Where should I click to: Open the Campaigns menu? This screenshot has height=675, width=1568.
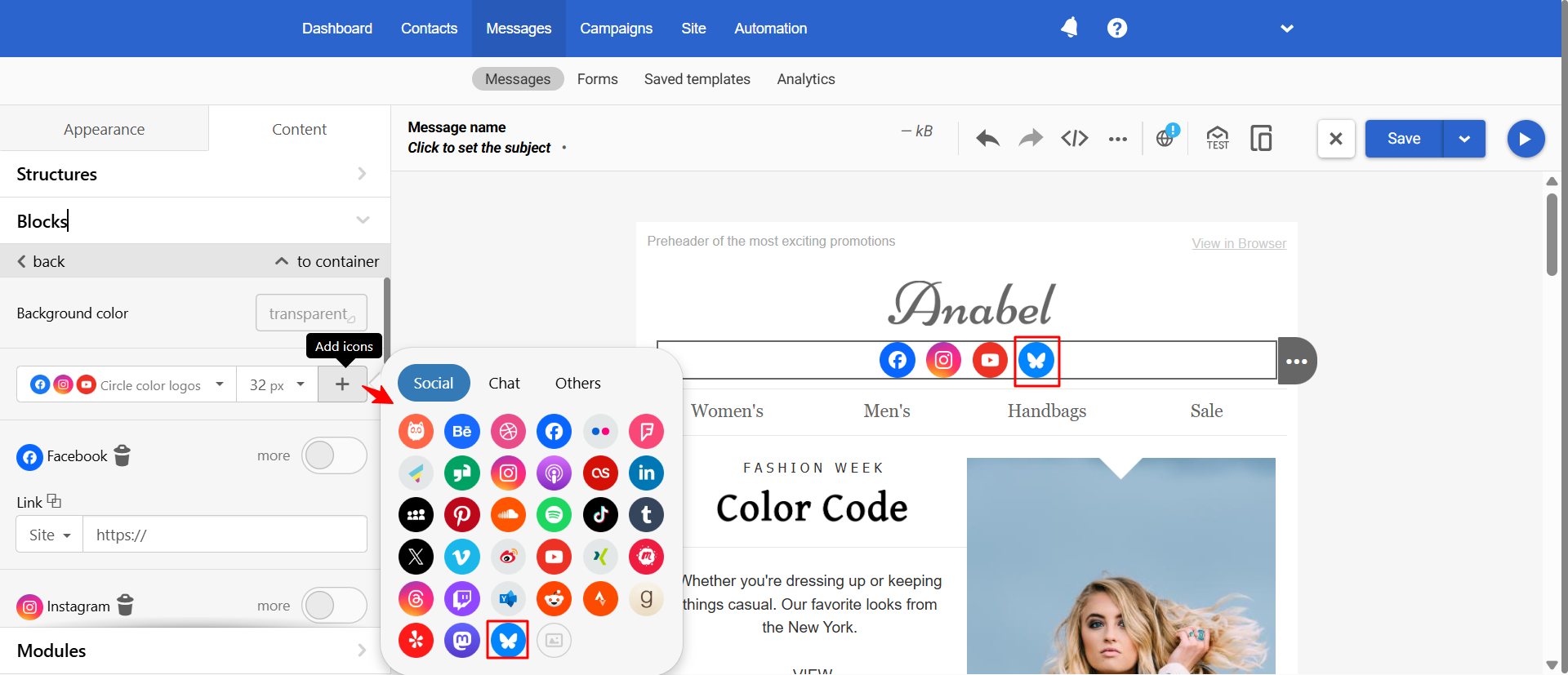pyautogui.click(x=616, y=29)
